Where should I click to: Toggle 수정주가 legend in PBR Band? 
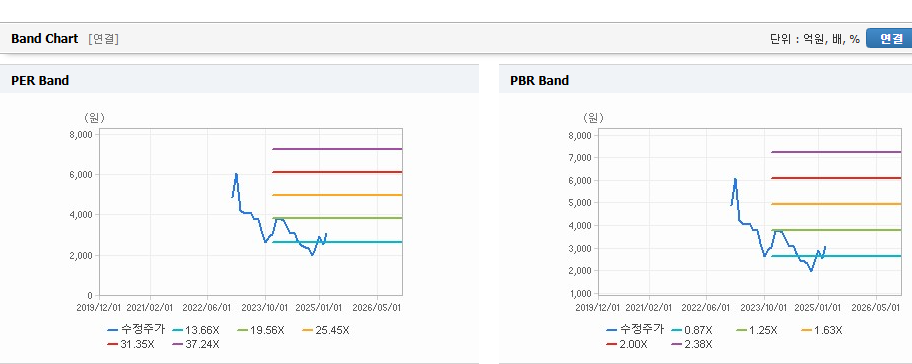tap(635, 330)
